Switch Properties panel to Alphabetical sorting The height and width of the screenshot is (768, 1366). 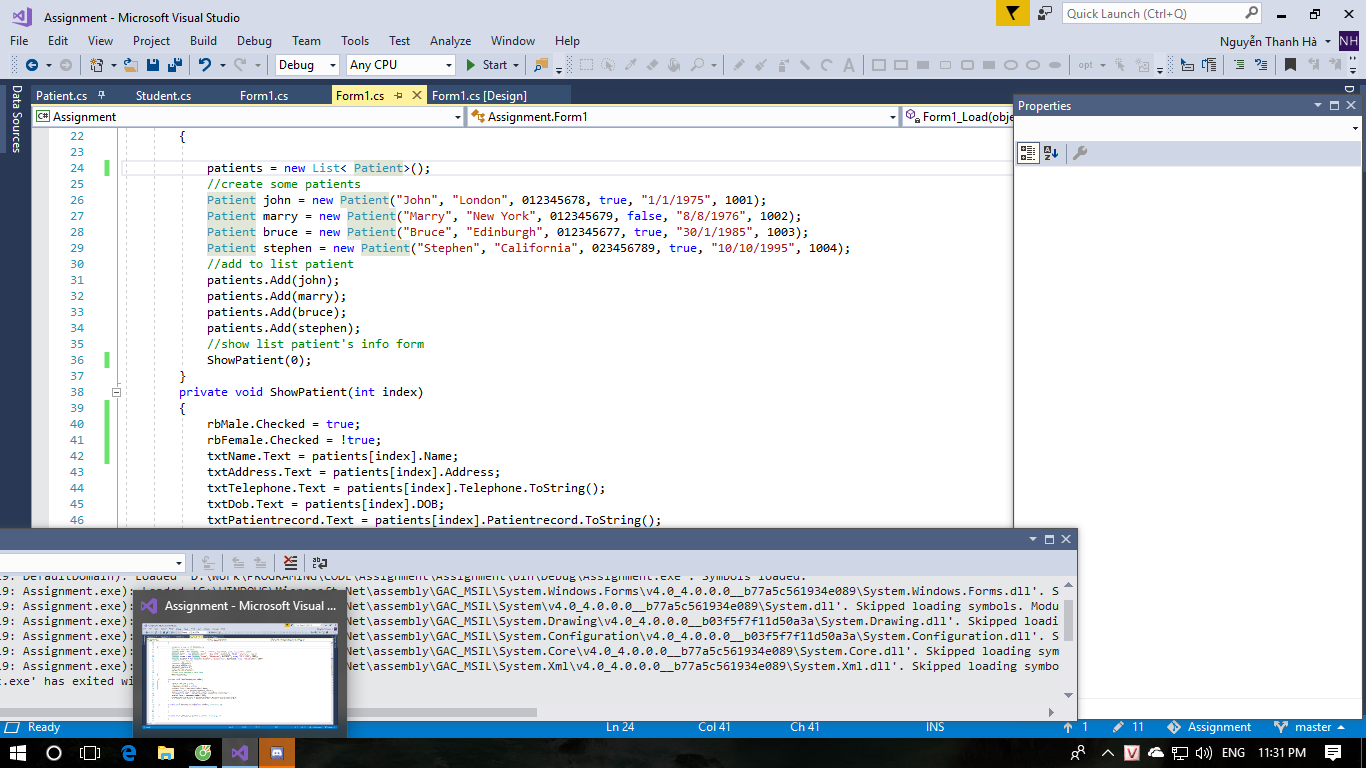point(1048,152)
